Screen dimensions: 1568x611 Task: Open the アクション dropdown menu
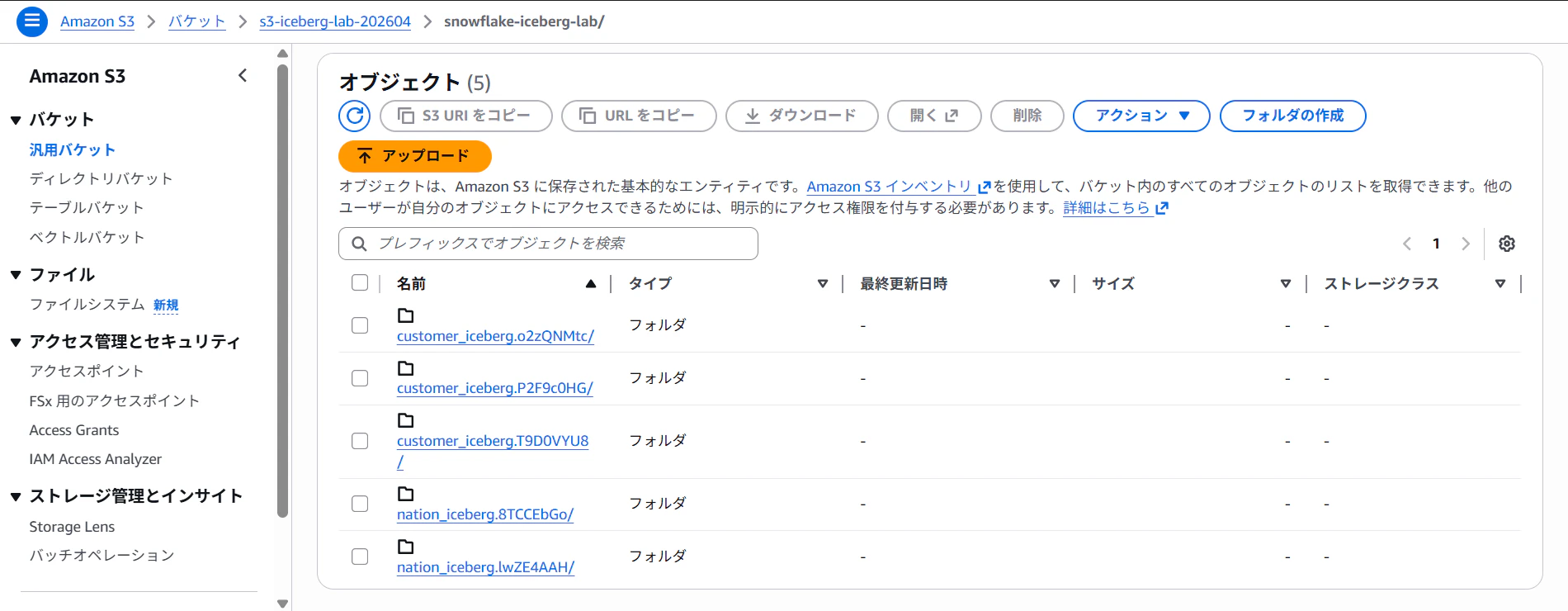1141,116
